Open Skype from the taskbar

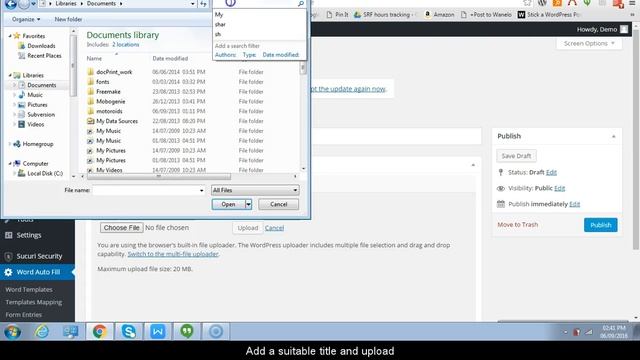[x=129, y=331]
